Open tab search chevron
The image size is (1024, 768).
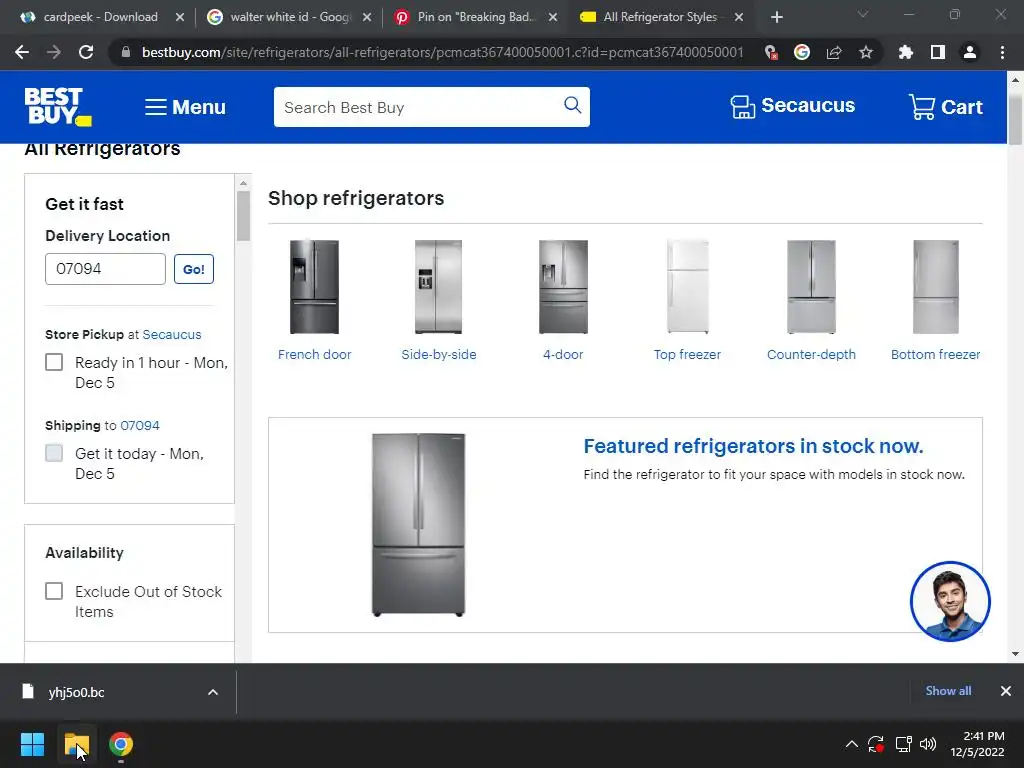[863, 14]
